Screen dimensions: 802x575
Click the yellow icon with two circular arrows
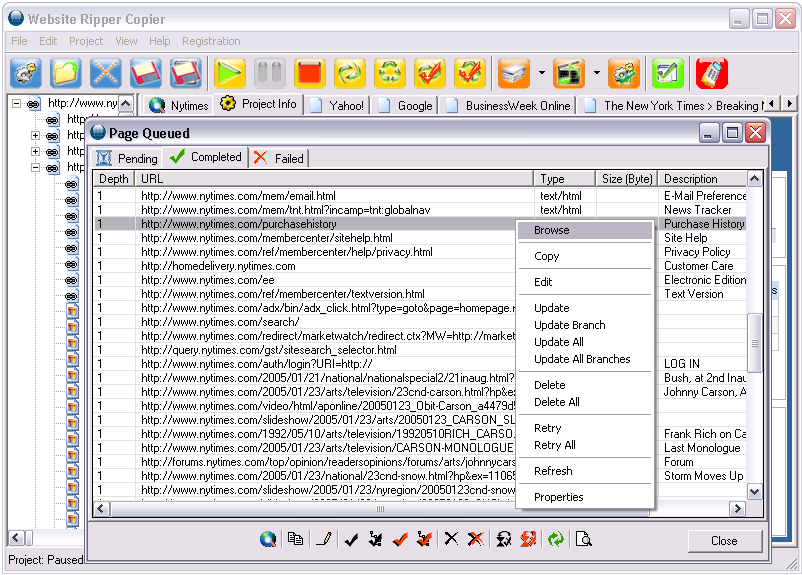pos(350,73)
